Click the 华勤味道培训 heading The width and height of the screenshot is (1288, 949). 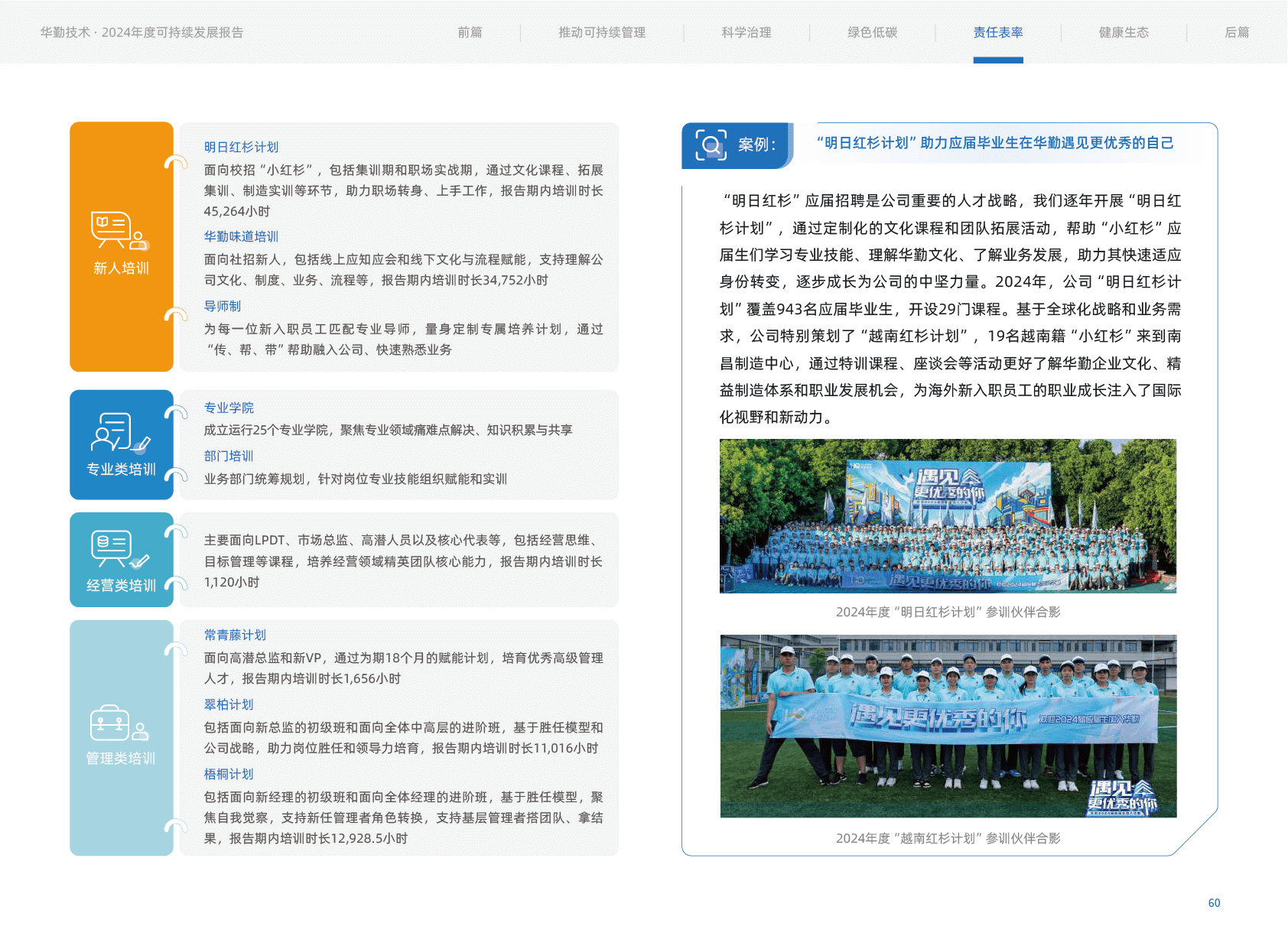pyautogui.click(x=241, y=236)
